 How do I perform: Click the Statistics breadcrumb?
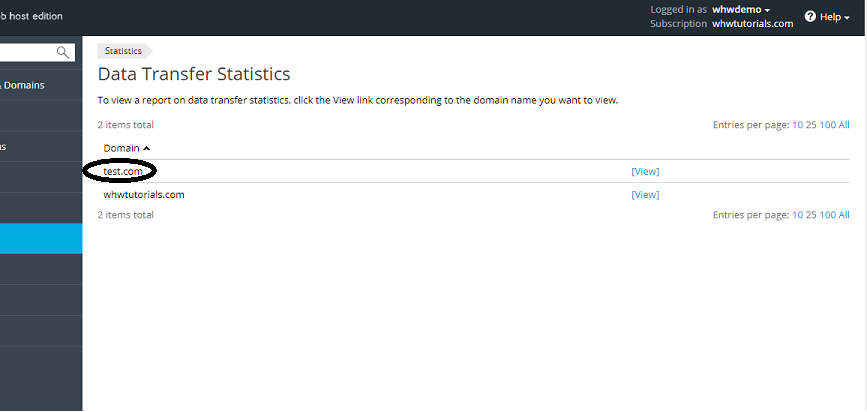coord(123,50)
